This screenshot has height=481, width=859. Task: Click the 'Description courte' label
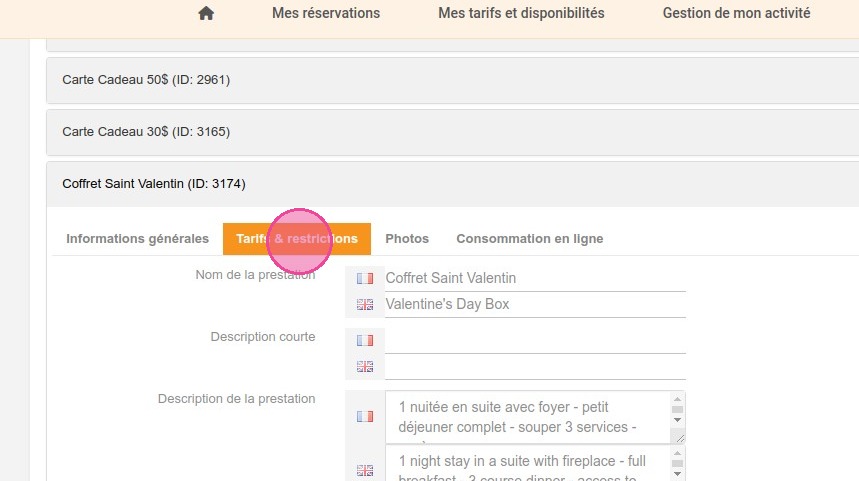263,337
